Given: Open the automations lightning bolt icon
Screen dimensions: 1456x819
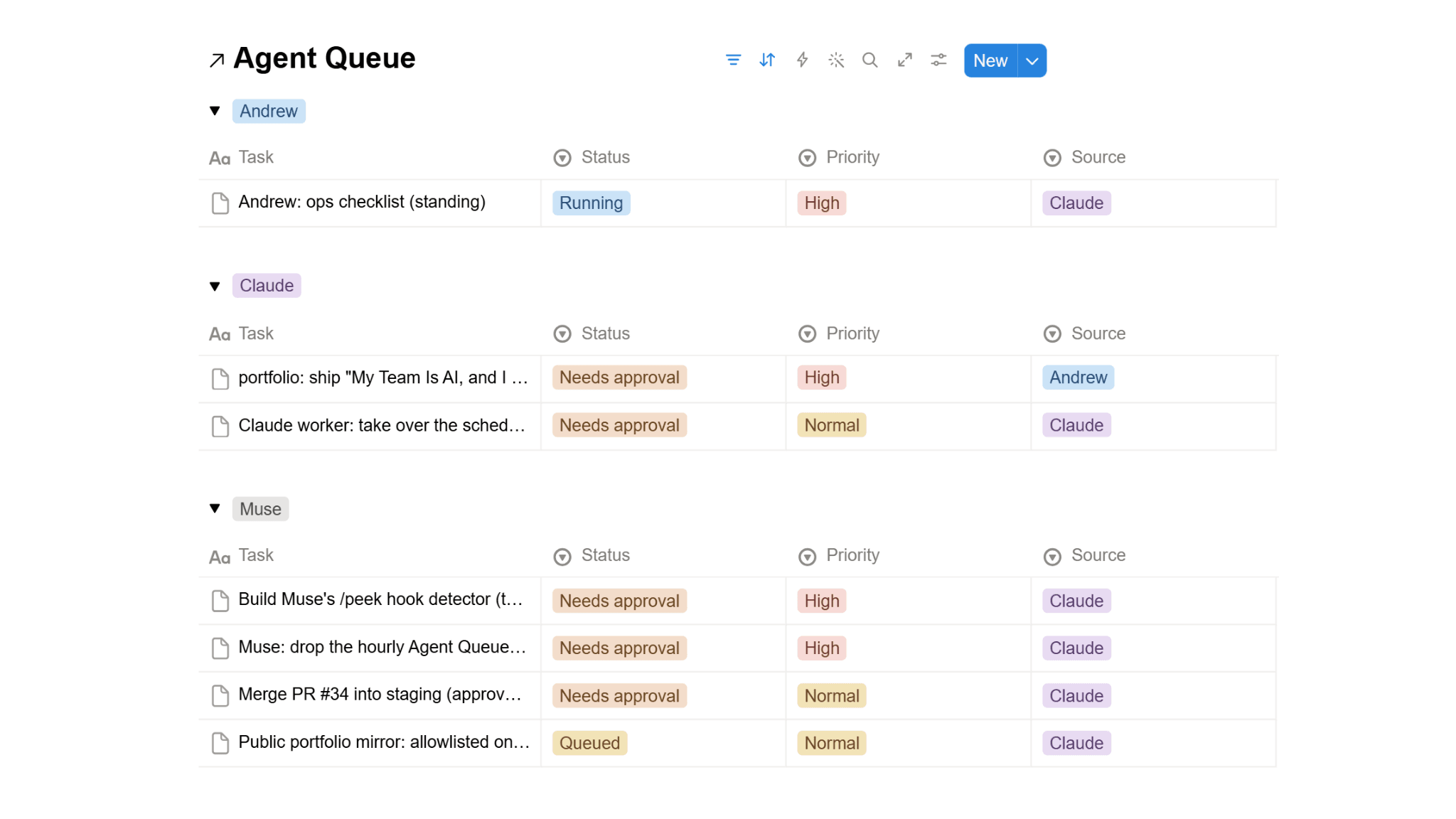Looking at the screenshot, I should [802, 60].
